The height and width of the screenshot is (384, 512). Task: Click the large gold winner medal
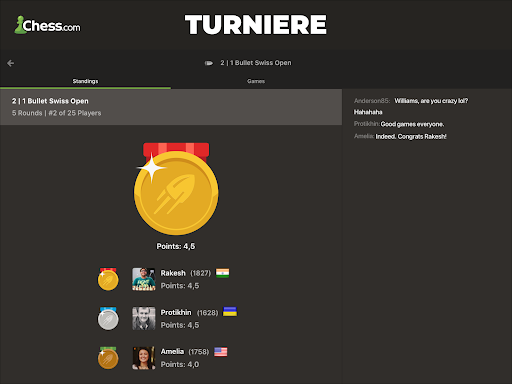coord(176,189)
